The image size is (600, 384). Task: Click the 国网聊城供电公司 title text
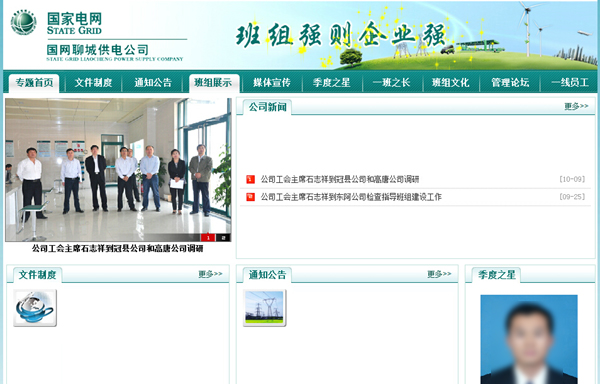[98, 50]
